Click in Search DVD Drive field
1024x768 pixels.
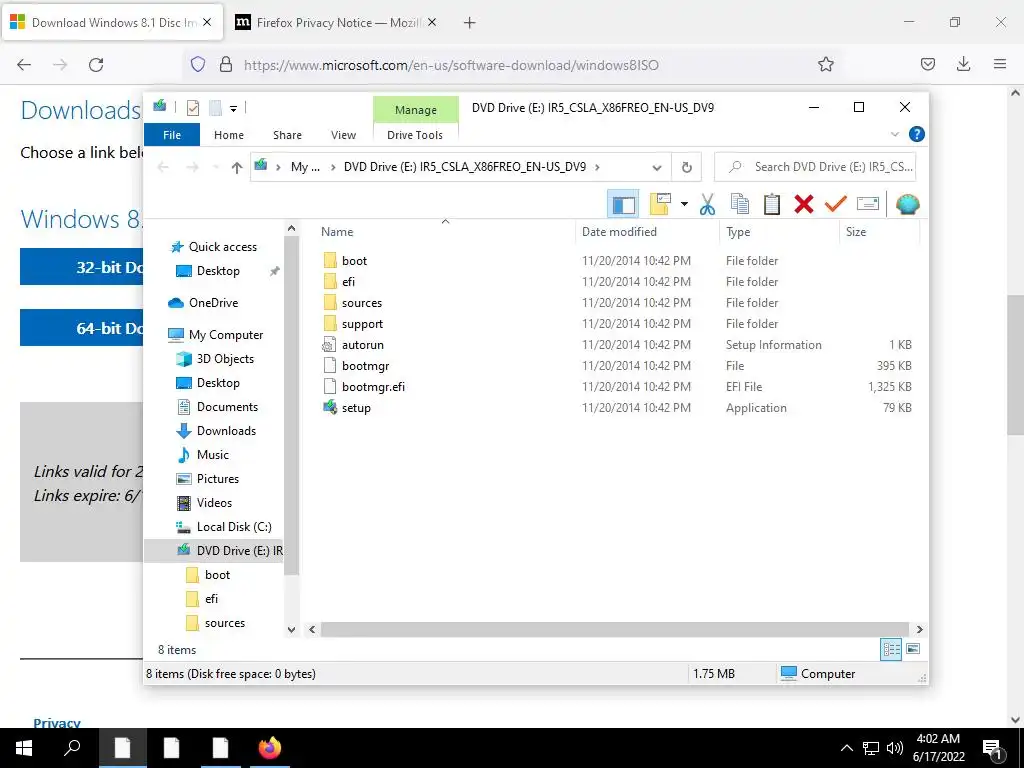(816, 167)
